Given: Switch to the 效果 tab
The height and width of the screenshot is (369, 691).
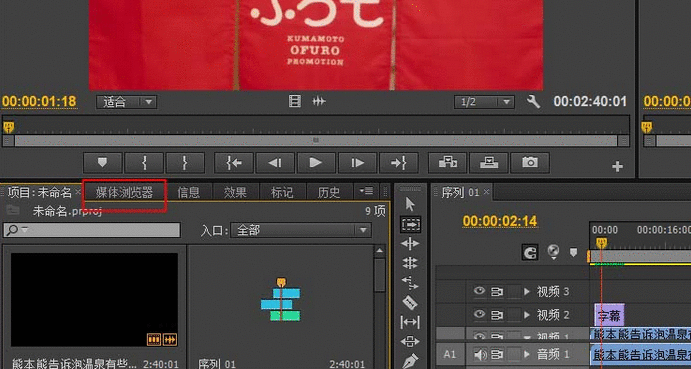Looking at the screenshot, I should [235, 192].
